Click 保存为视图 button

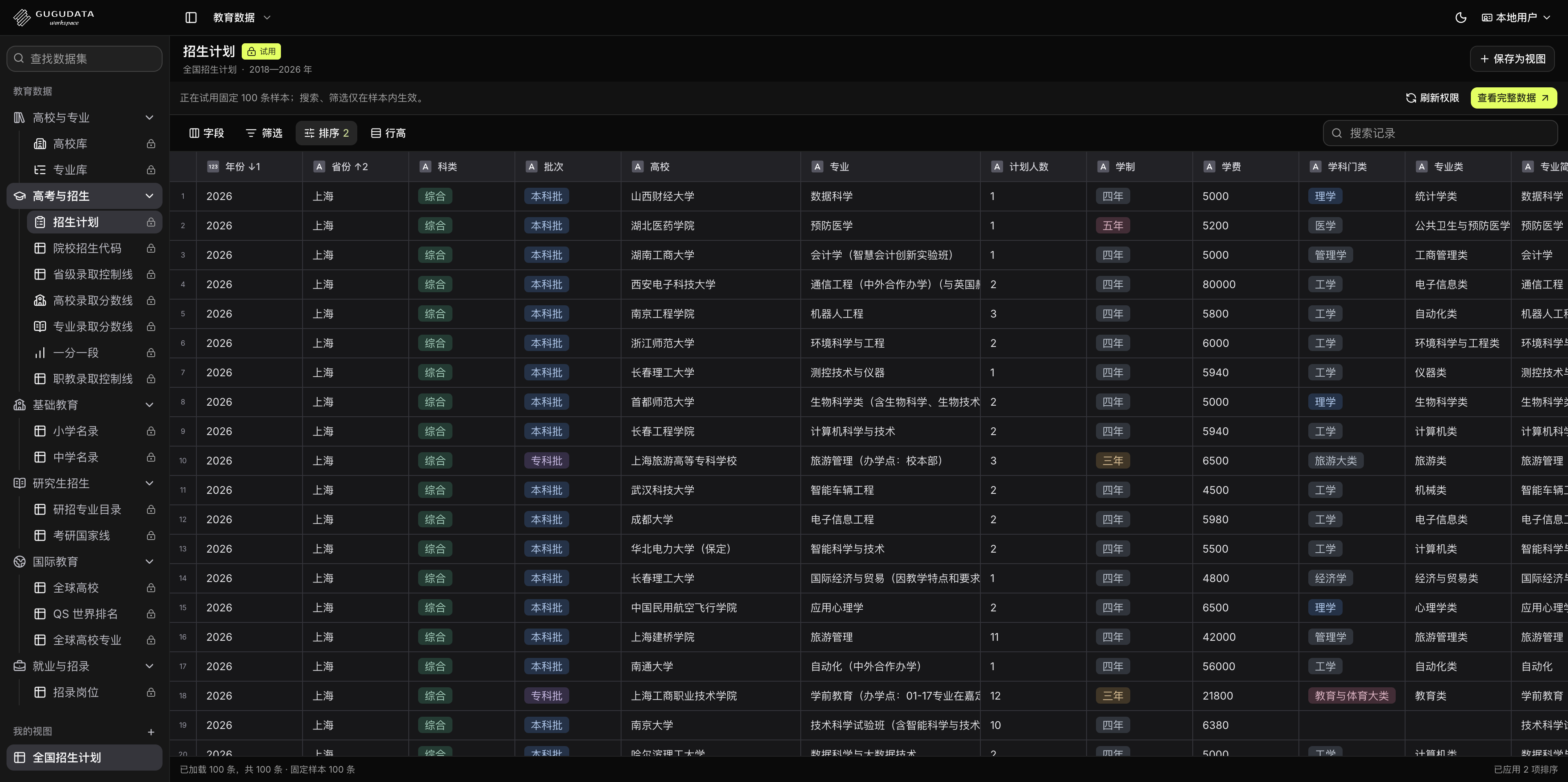tap(1512, 59)
